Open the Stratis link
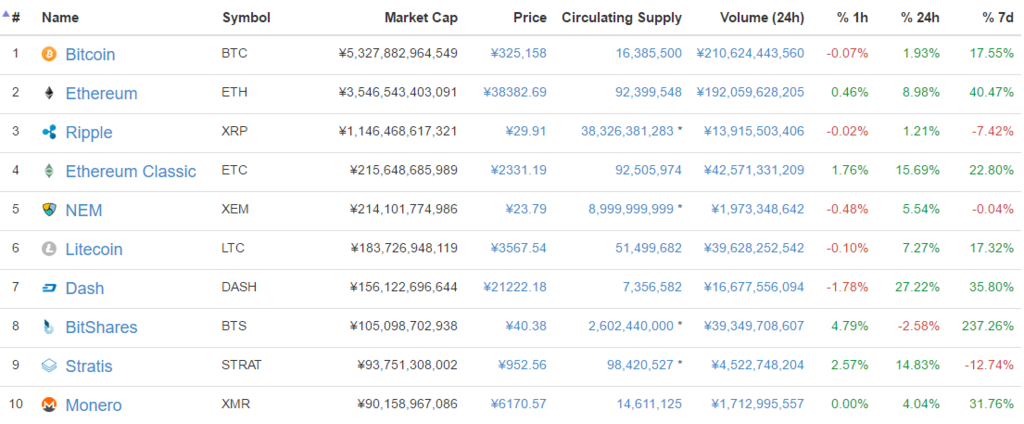The image size is (1024, 424). tap(89, 366)
